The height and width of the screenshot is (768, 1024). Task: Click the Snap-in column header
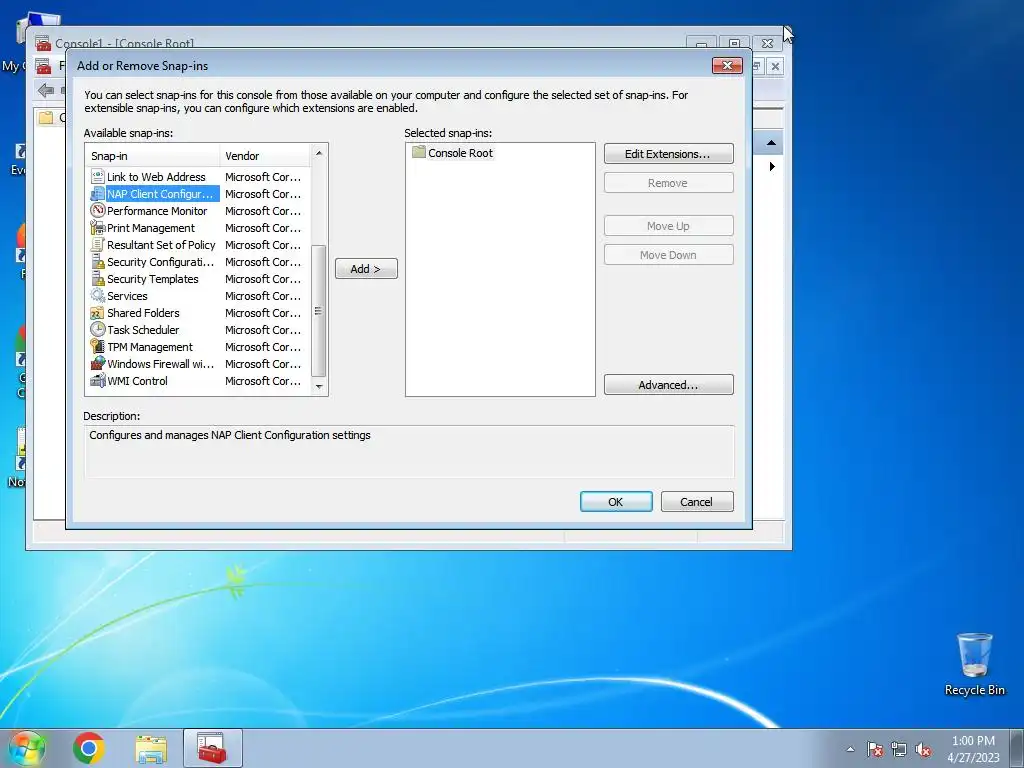tap(153, 156)
